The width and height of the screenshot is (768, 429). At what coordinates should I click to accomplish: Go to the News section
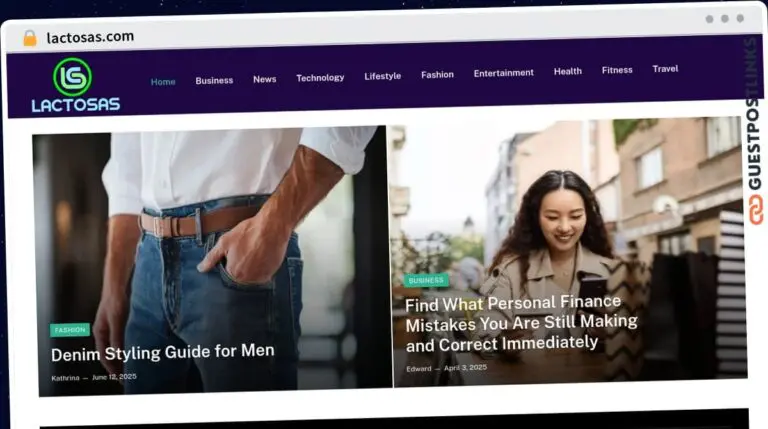(264, 79)
